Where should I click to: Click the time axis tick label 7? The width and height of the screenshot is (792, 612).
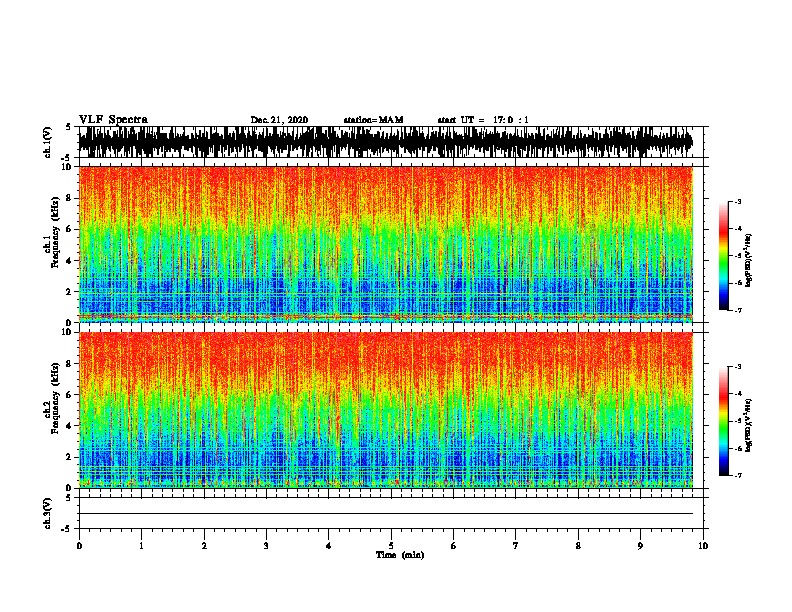pyautogui.click(x=516, y=546)
